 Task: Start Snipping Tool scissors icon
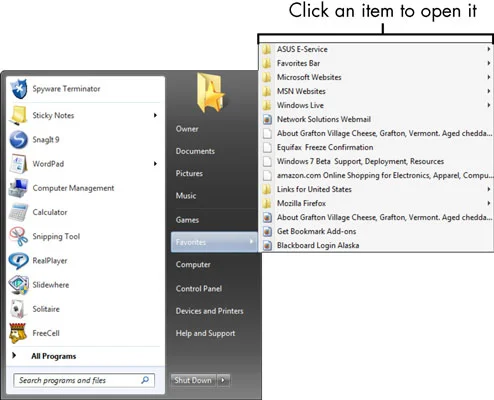[x=18, y=236]
